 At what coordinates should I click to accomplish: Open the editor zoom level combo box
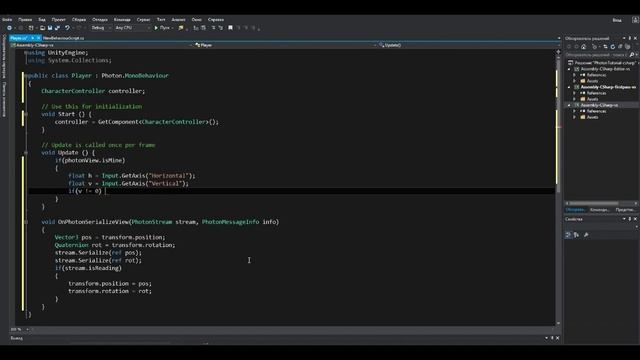[20, 329]
